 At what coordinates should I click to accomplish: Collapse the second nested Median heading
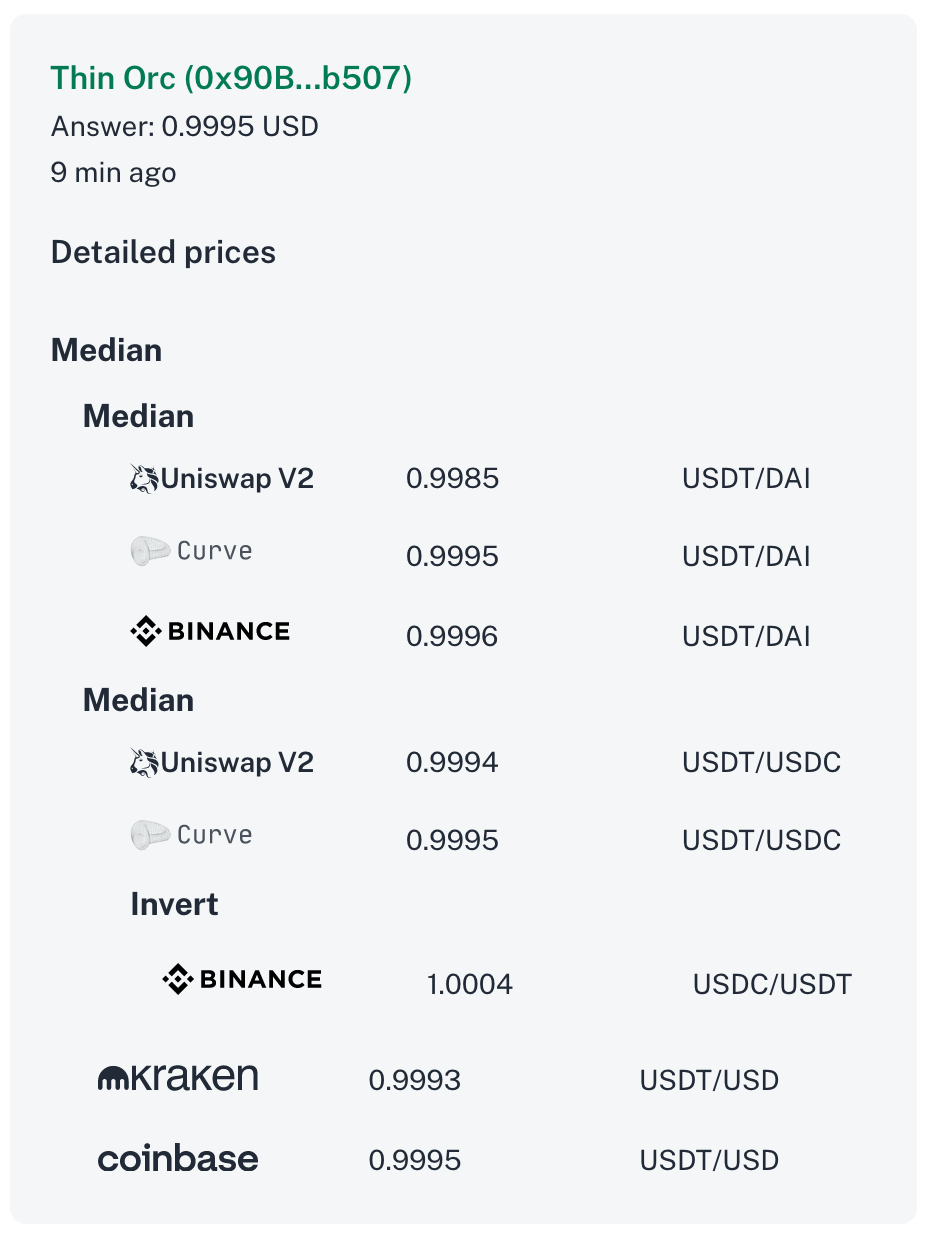click(138, 700)
